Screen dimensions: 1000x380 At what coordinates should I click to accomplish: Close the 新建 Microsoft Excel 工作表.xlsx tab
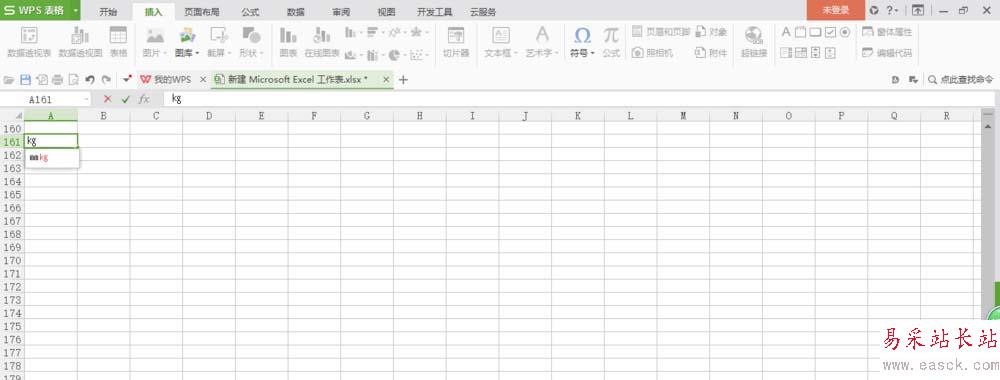click(x=386, y=80)
